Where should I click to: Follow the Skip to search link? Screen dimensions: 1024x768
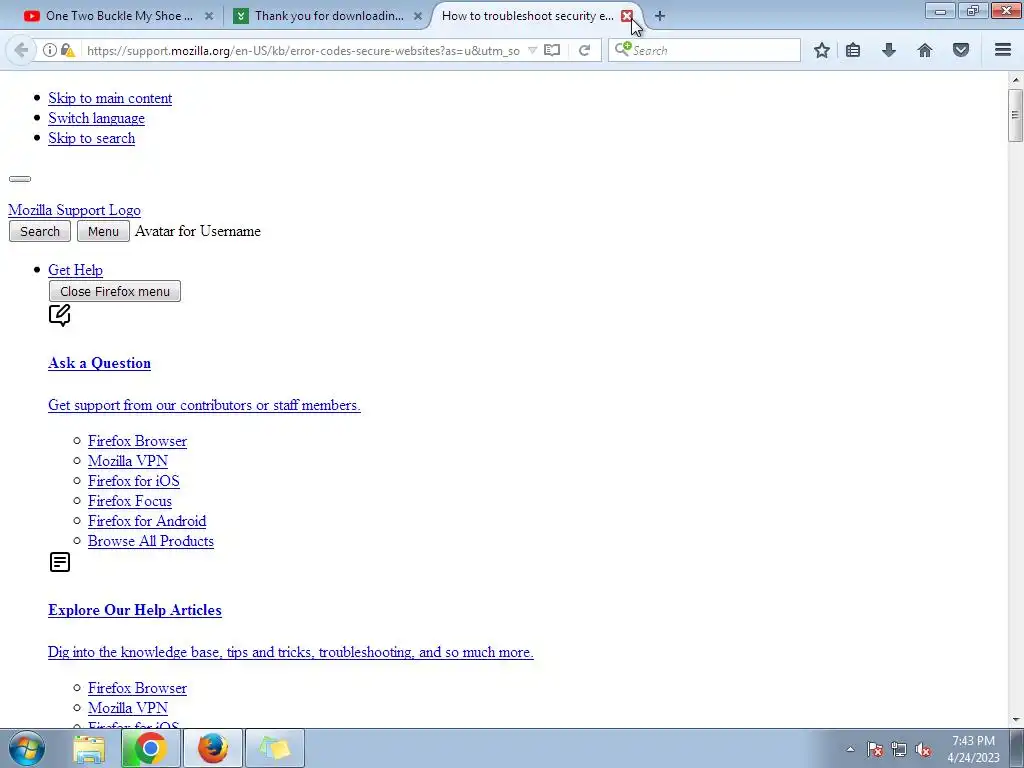point(91,138)
